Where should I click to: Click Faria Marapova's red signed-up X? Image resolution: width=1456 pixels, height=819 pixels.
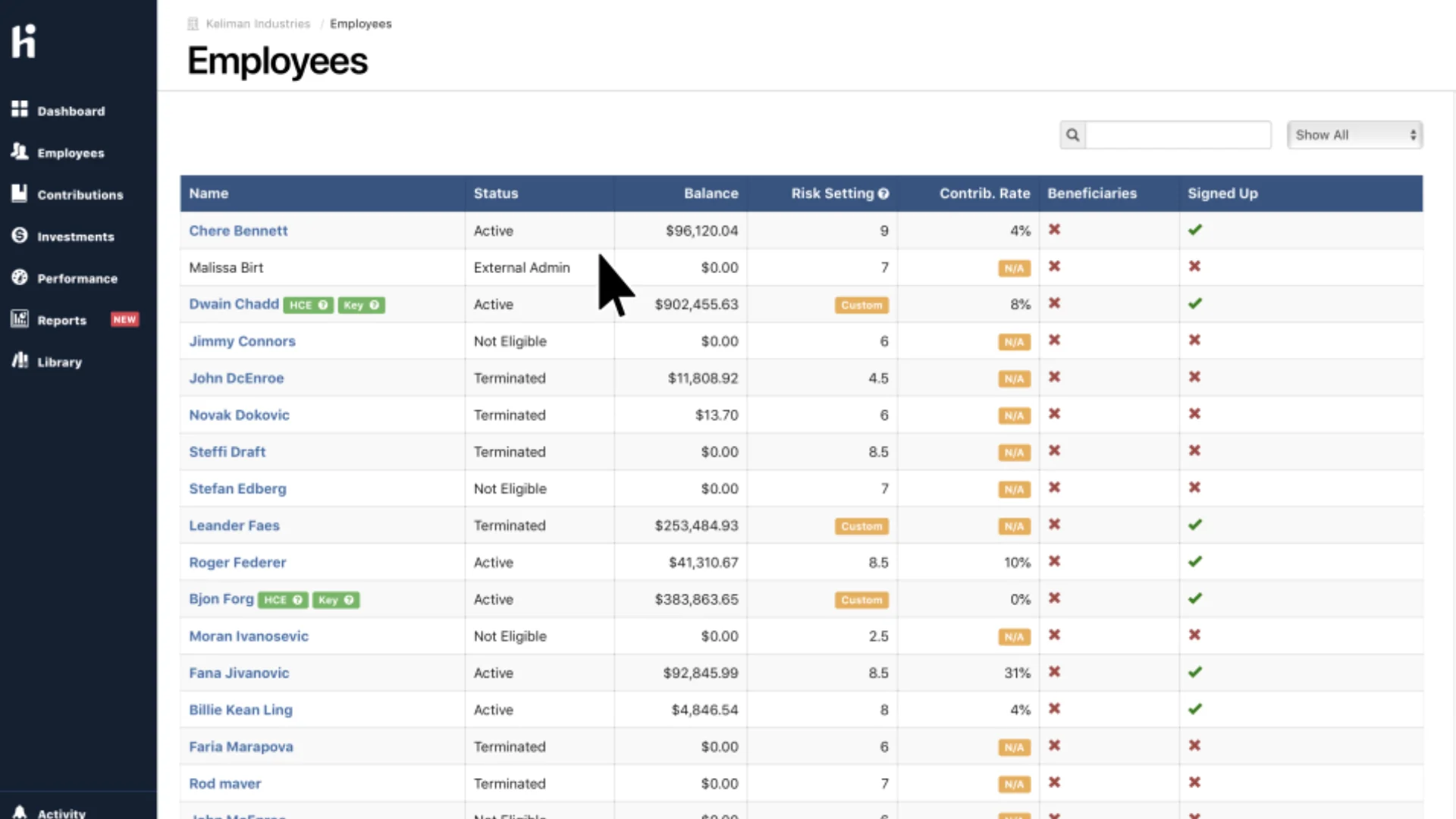pyautogui.click(x=1194, y=746)
